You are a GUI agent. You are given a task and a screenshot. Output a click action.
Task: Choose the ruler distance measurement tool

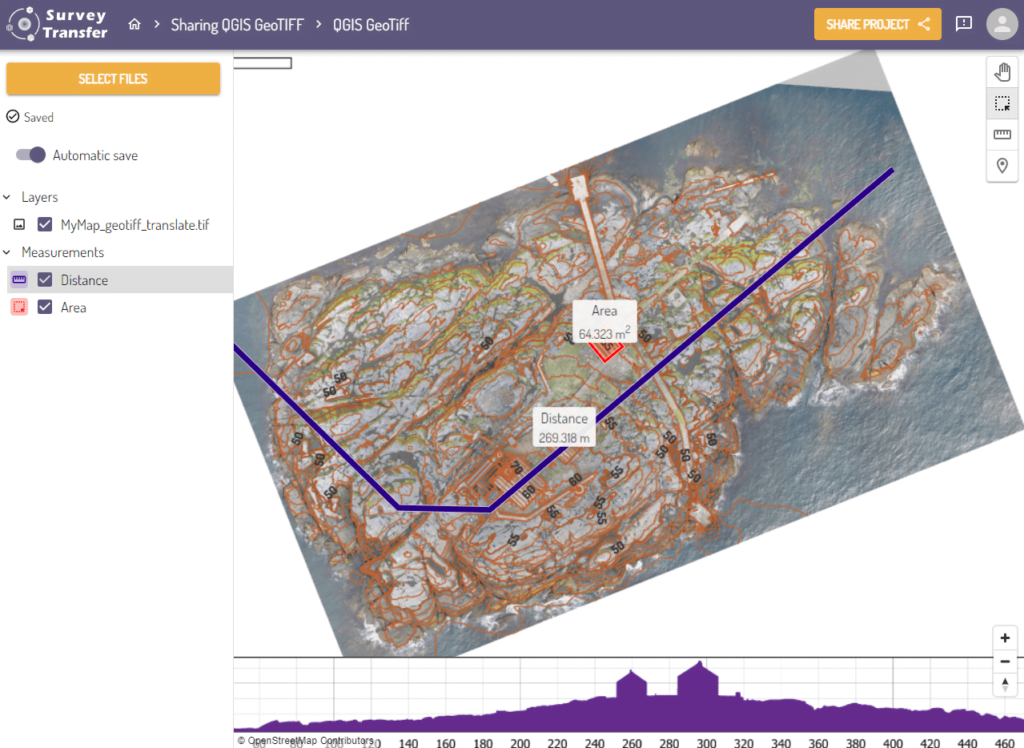point(1002,134)
